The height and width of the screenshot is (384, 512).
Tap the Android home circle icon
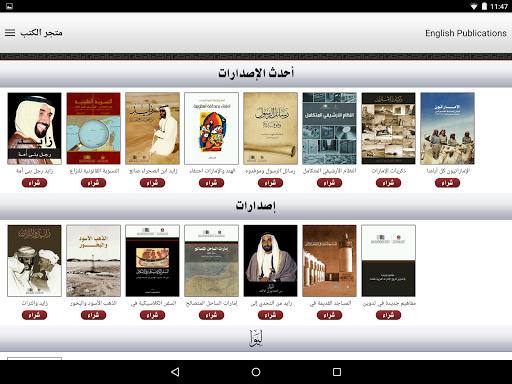tap(256, 372)
